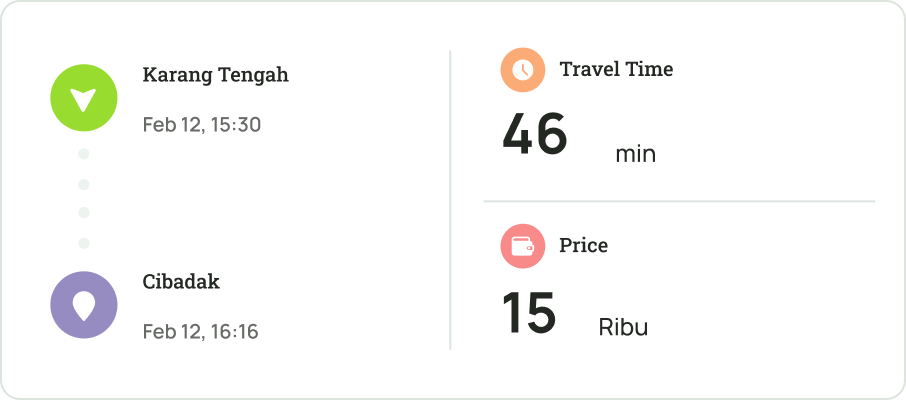
Task: Click the horizontal divider between Travel Time and Price
Action: tap(679, 201)
